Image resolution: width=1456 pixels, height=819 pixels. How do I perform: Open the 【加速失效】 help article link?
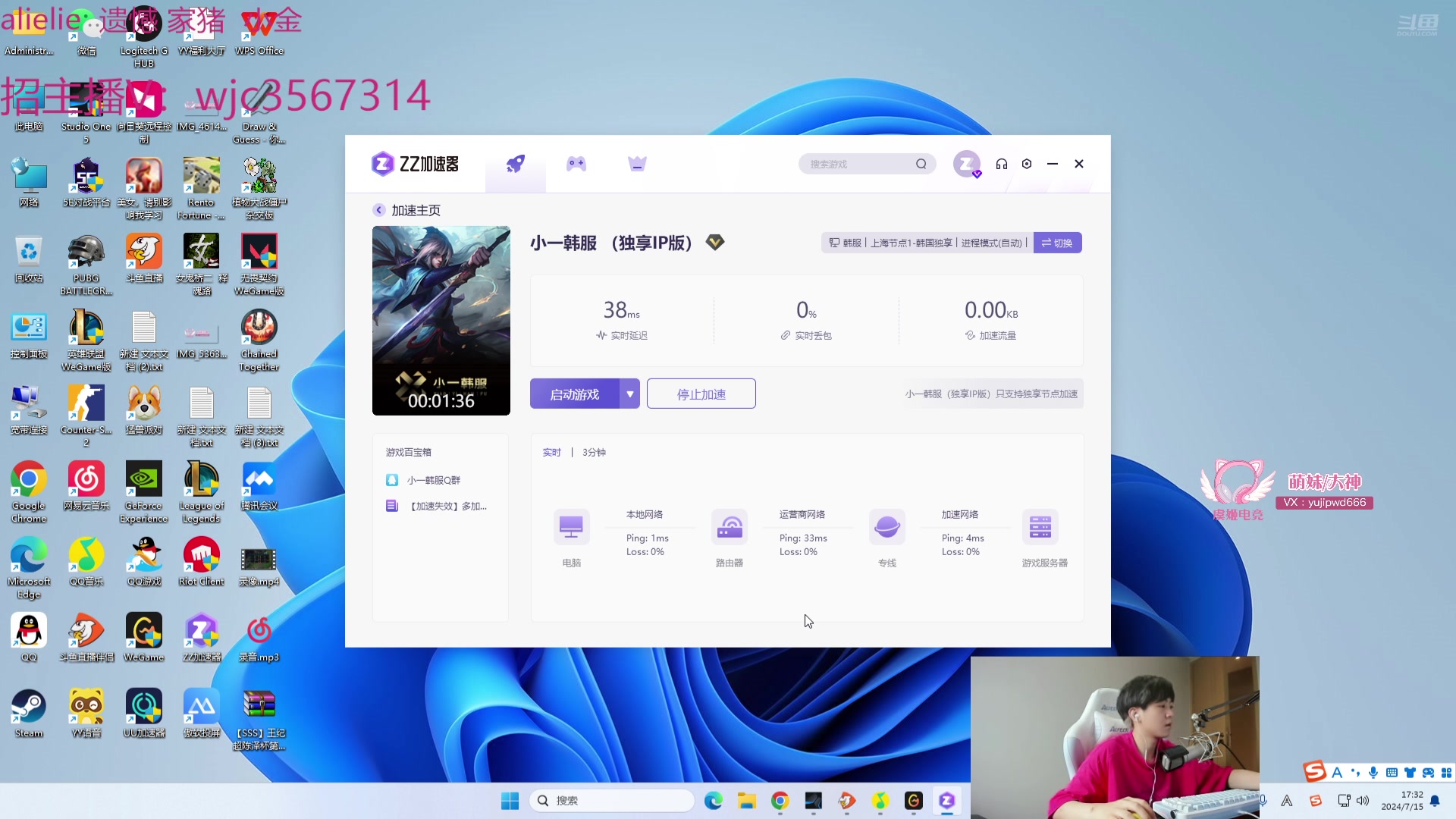point(437,506)
